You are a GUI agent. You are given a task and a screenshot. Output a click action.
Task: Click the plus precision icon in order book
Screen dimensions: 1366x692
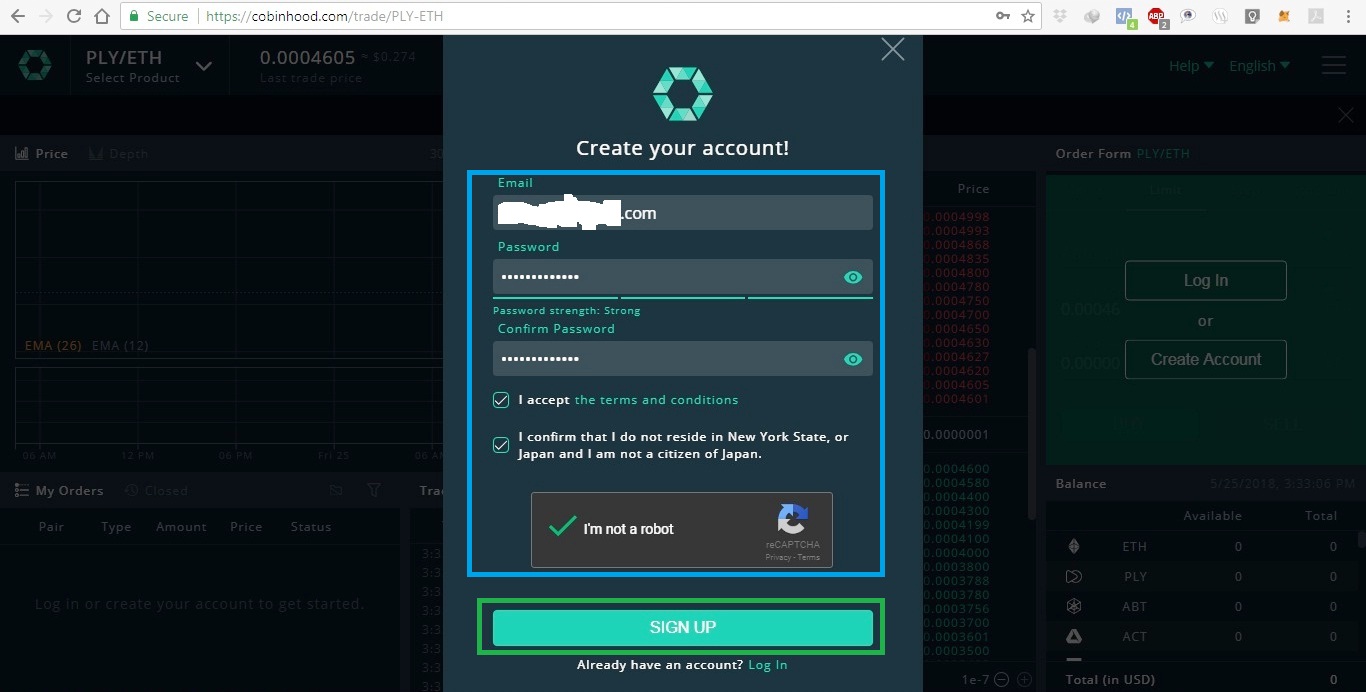pyautogui.click(x=1024, y=680)
